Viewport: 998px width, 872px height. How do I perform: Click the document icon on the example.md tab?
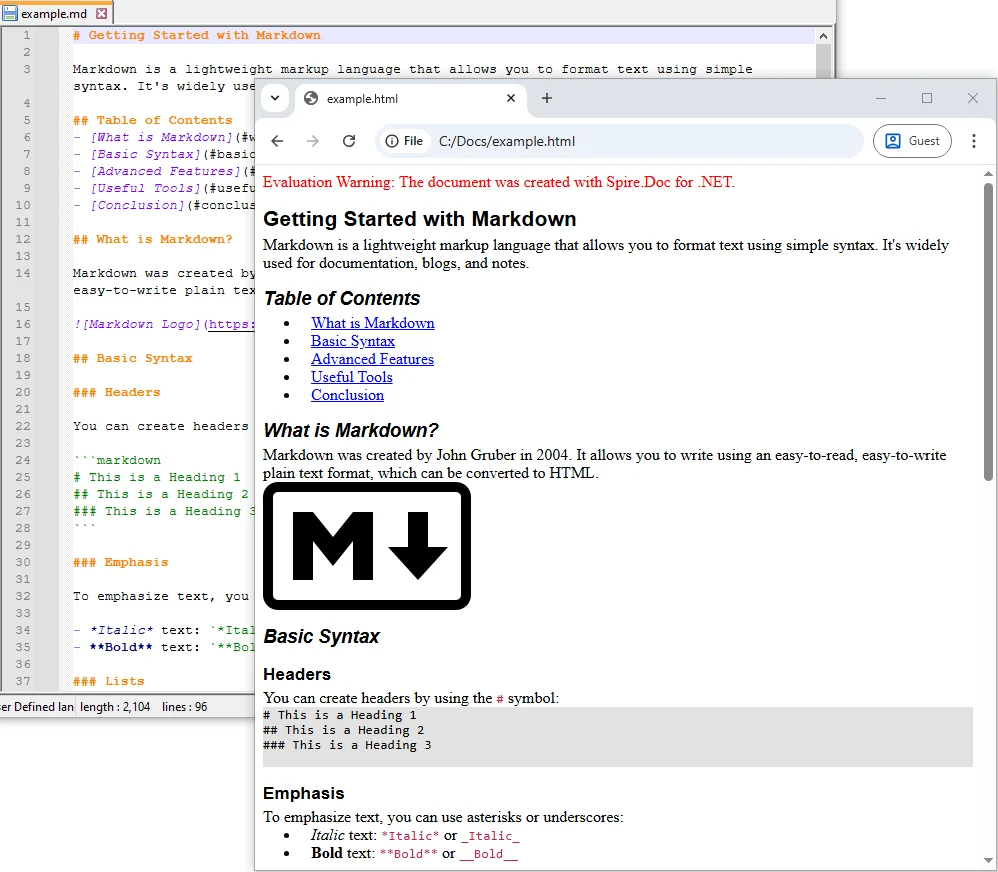(11, 14)
